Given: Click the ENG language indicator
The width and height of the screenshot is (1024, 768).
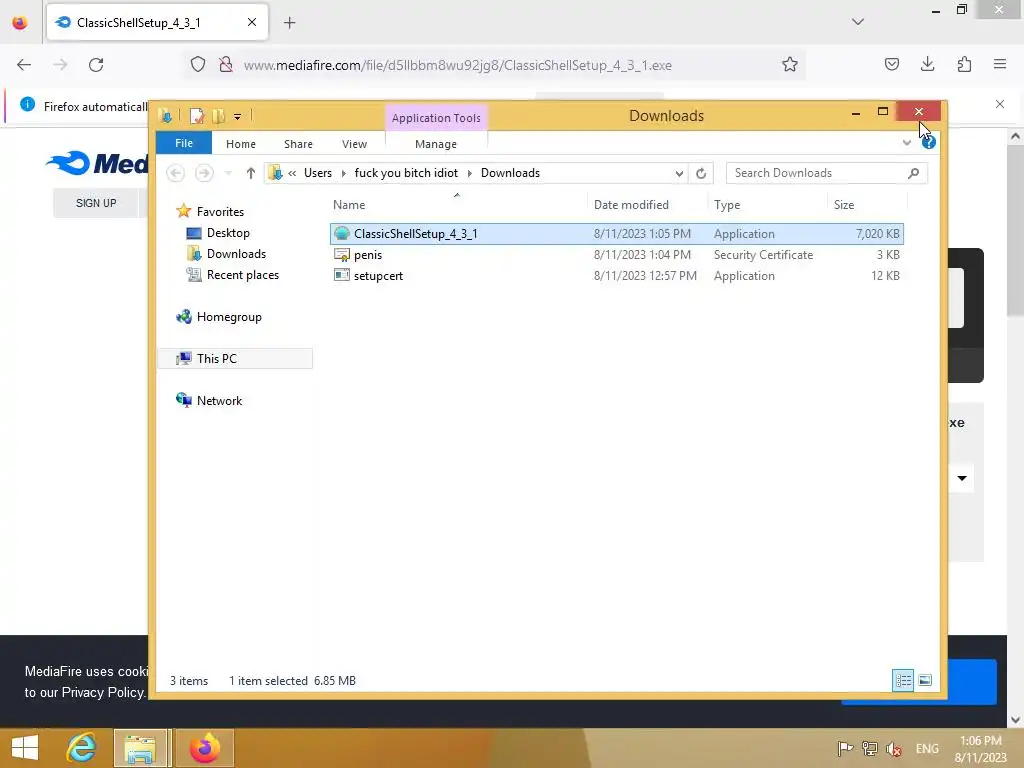Looking at the screenshot, I should click(x=927, y=749).
